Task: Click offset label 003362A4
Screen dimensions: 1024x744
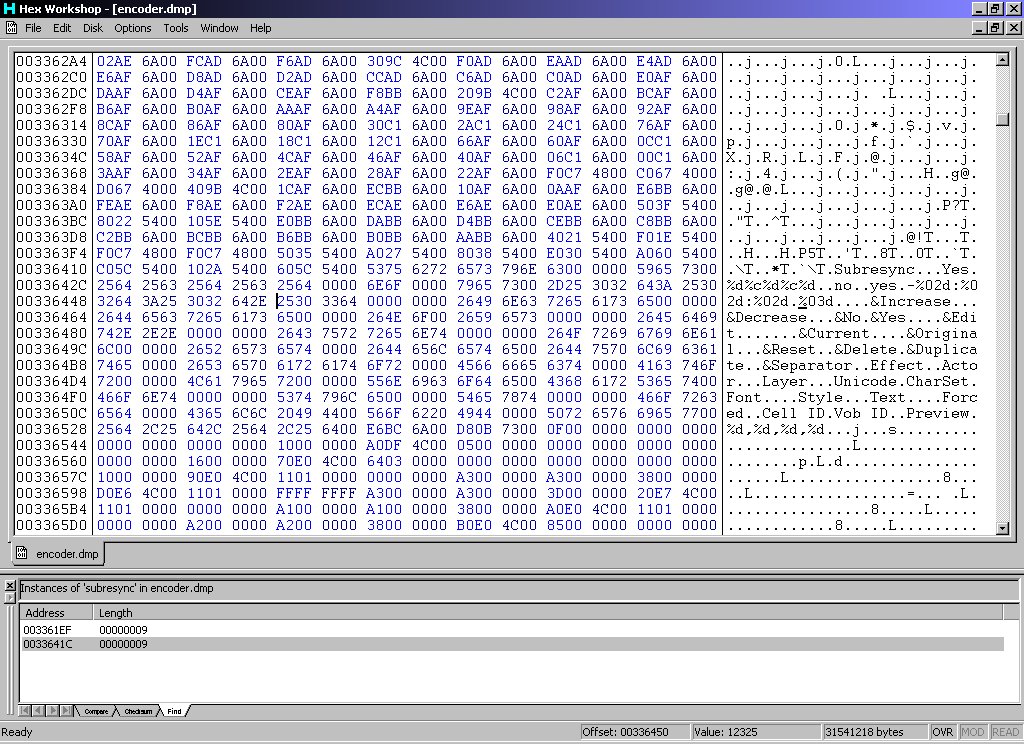Action: (52, 61)
